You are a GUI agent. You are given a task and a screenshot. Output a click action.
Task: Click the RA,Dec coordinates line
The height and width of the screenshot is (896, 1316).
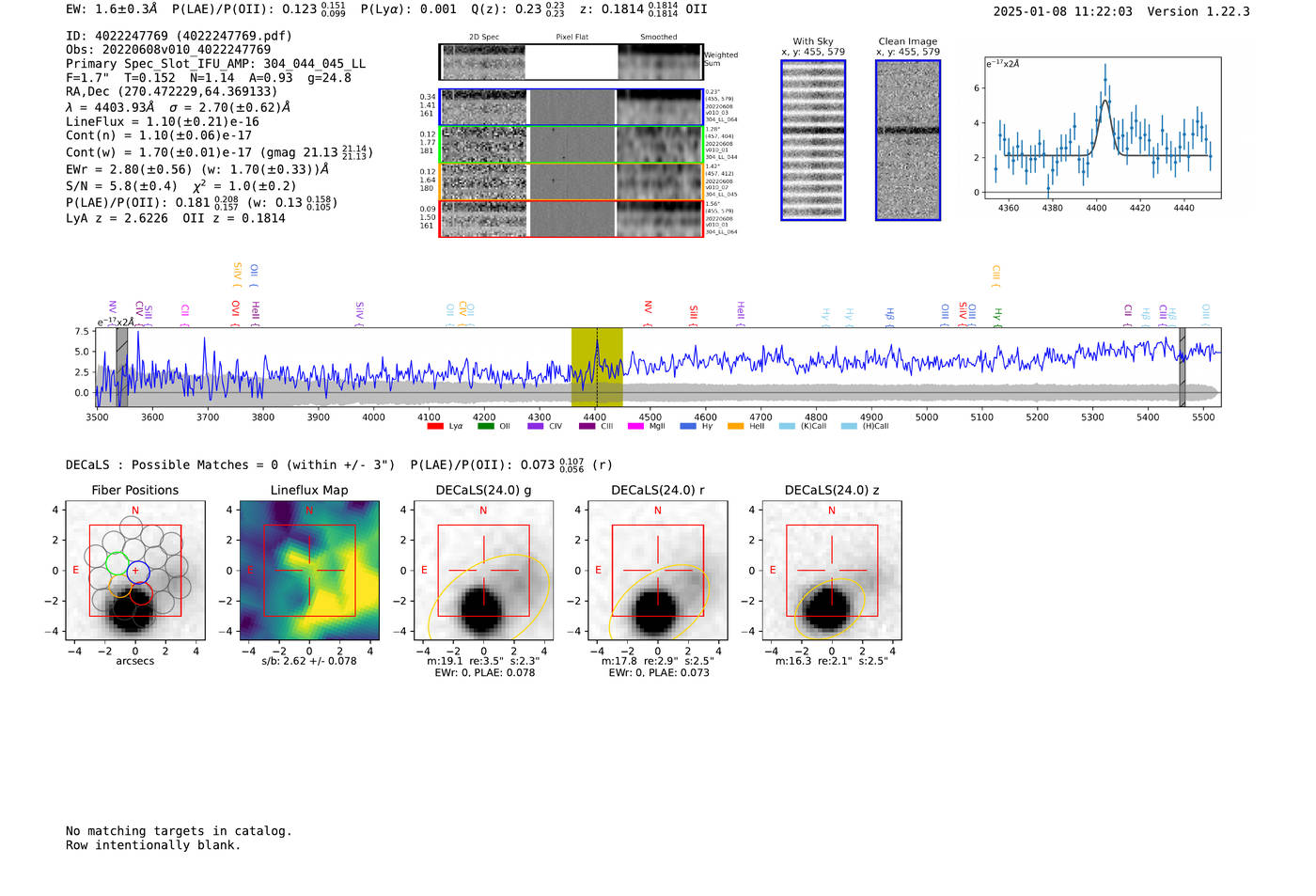(172, 92)
